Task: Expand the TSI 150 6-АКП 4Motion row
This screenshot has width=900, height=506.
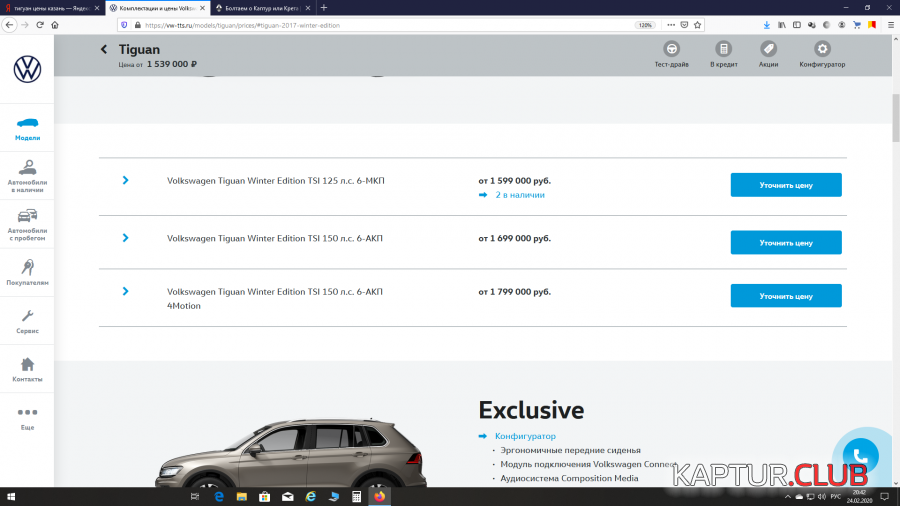Action: [x=125, y=291]
